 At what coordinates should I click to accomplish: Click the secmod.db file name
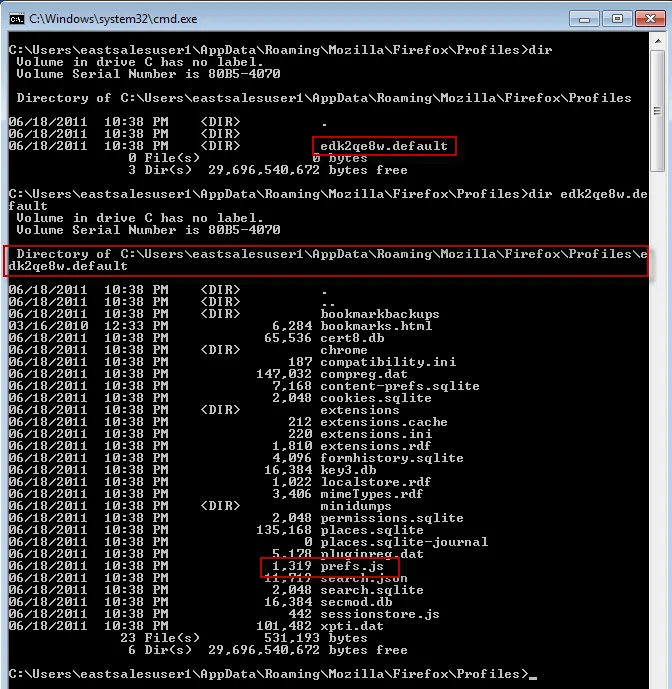point(356,602)
